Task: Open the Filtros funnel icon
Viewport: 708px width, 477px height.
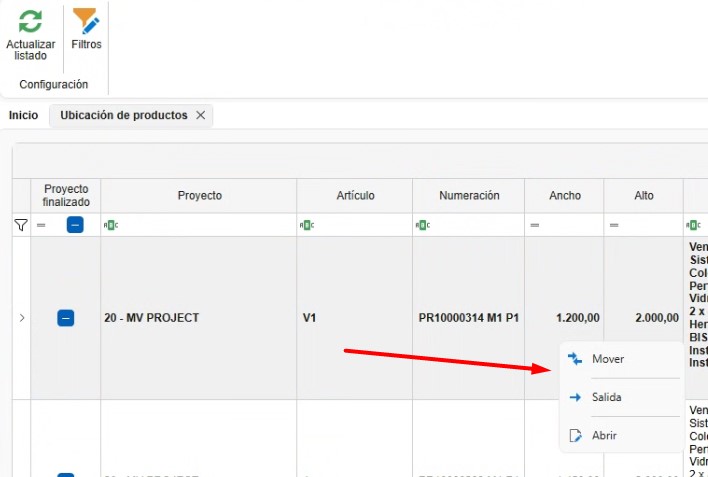Action: coord(86,21)
